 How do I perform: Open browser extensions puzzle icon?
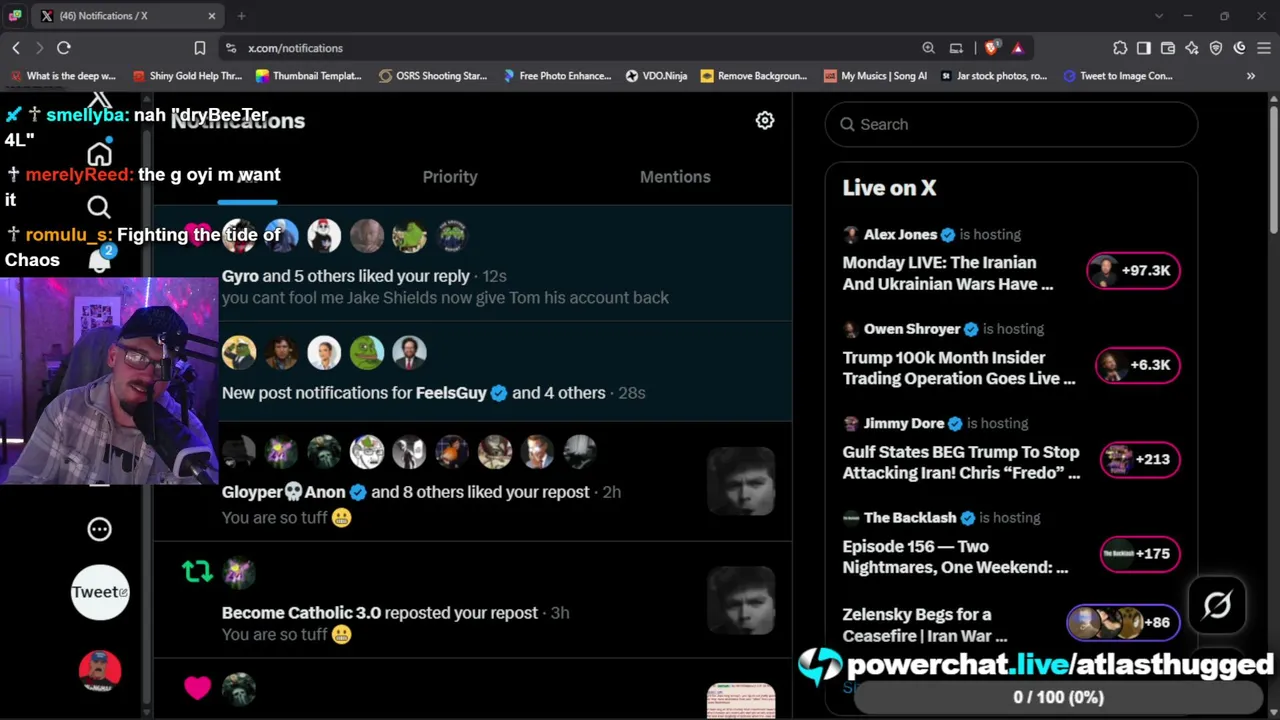(1120, 48)
